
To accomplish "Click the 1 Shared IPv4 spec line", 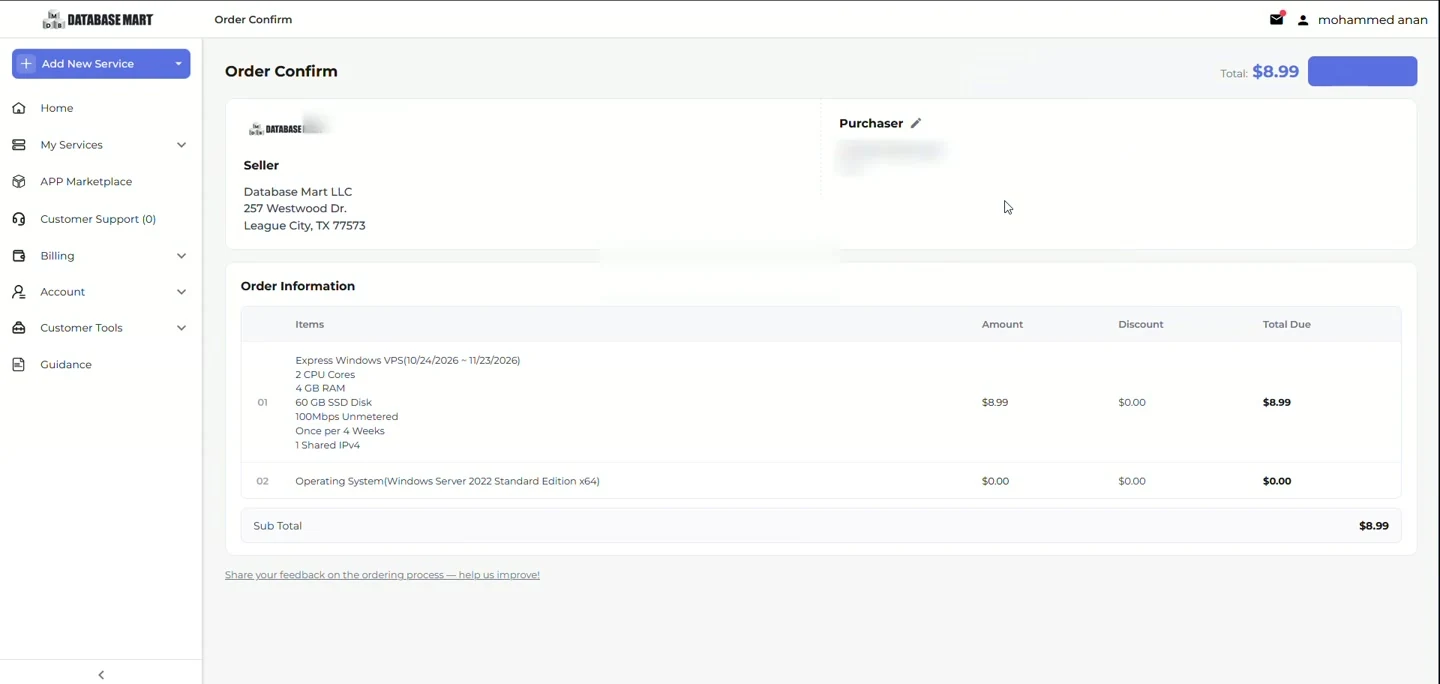I will [x=327, y=446].
